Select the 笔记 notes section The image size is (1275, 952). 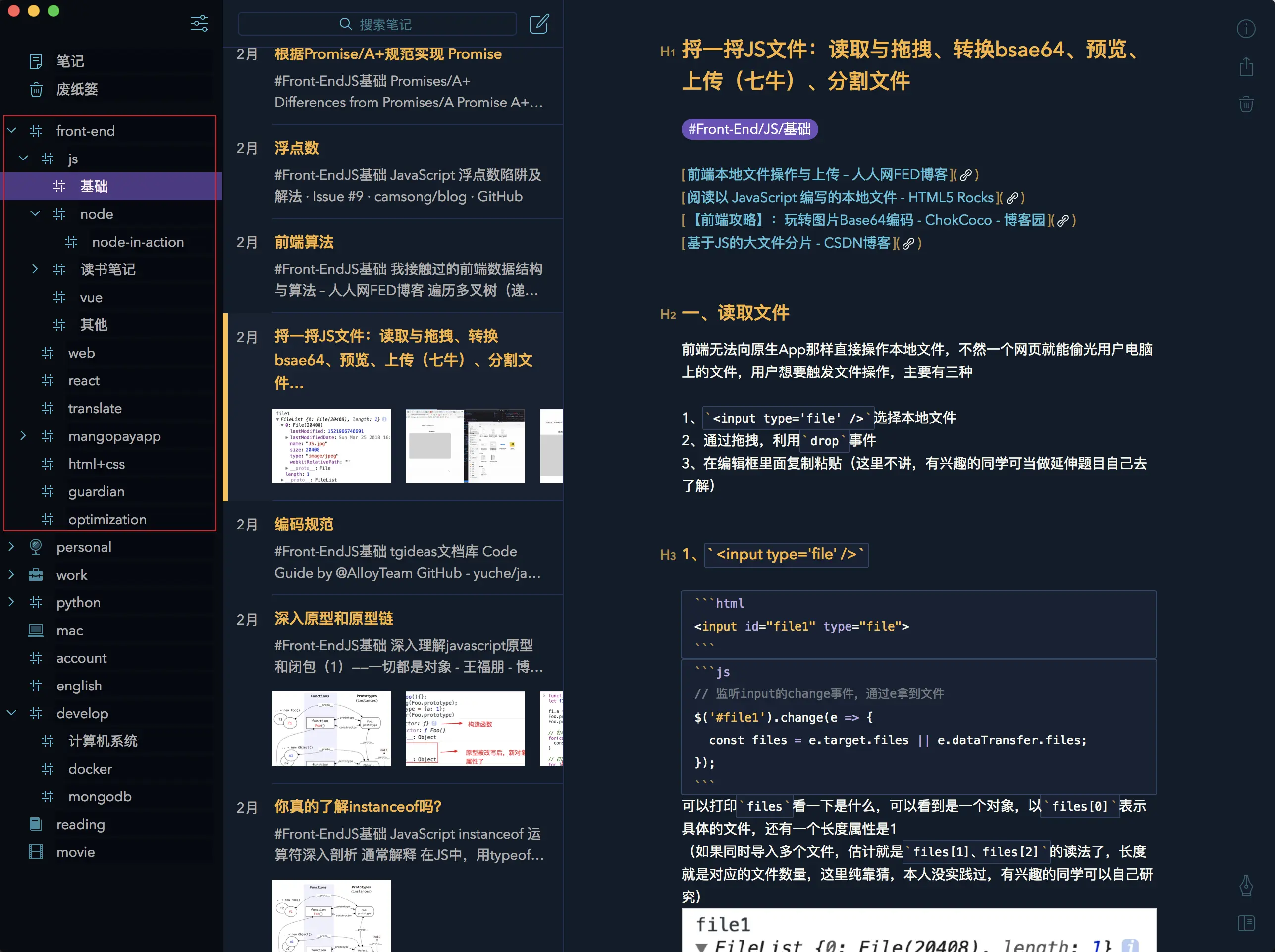coord(70,61)
